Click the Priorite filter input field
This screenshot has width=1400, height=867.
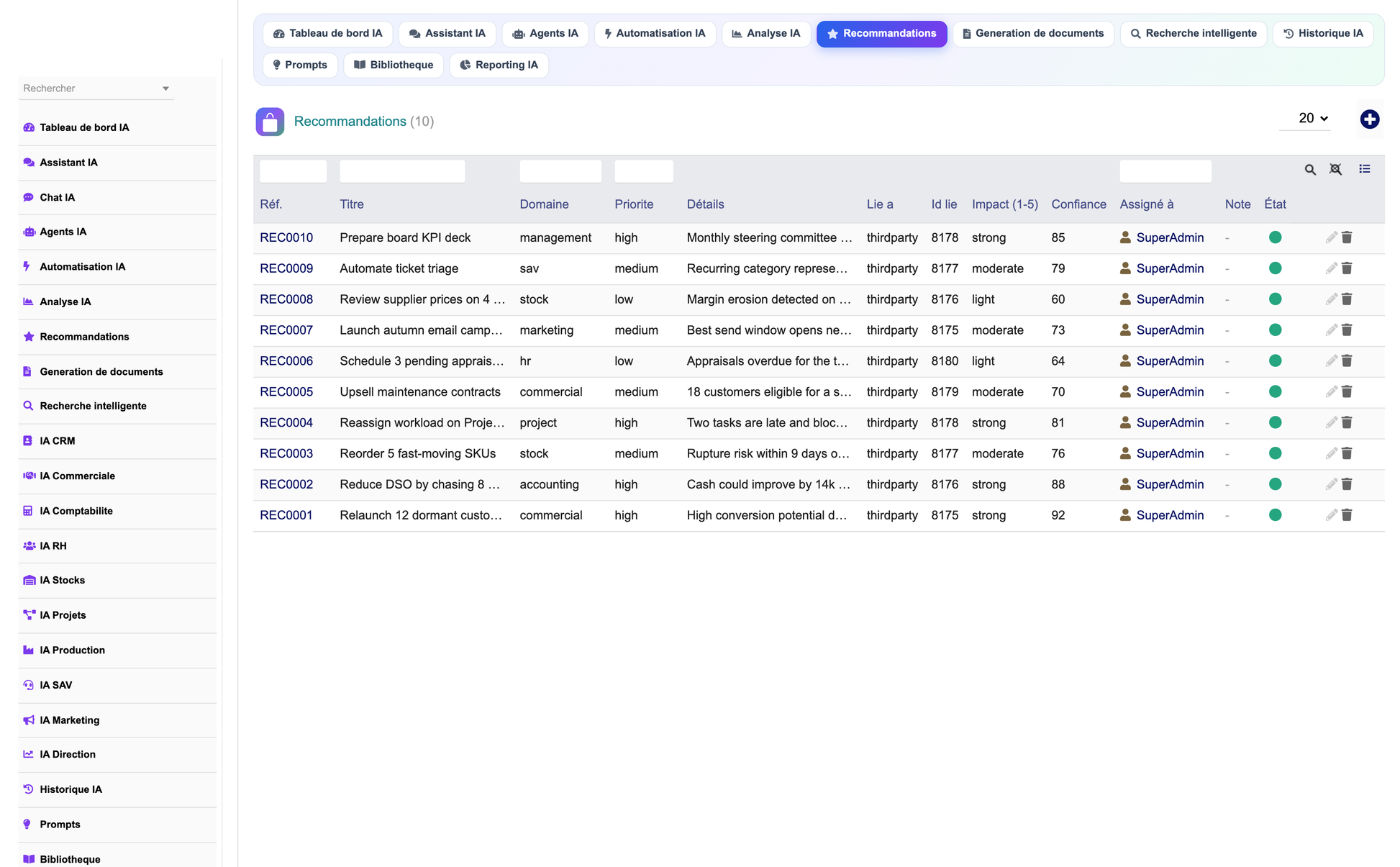coord(644,171)
